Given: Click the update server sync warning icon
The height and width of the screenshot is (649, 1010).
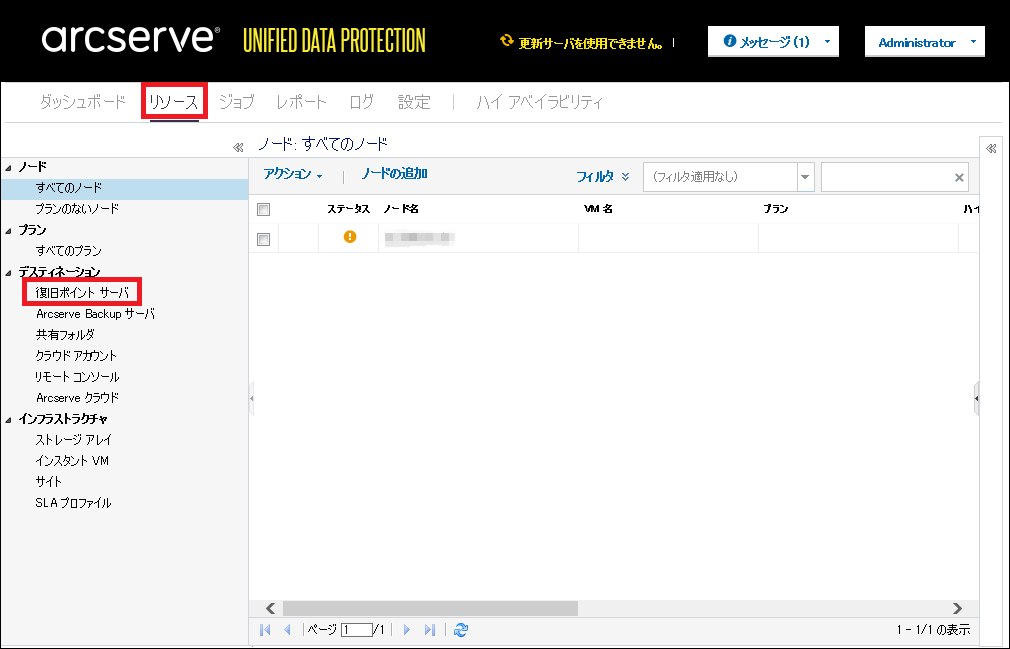Looking at the screenshot, I should click(x=507, y=41).
